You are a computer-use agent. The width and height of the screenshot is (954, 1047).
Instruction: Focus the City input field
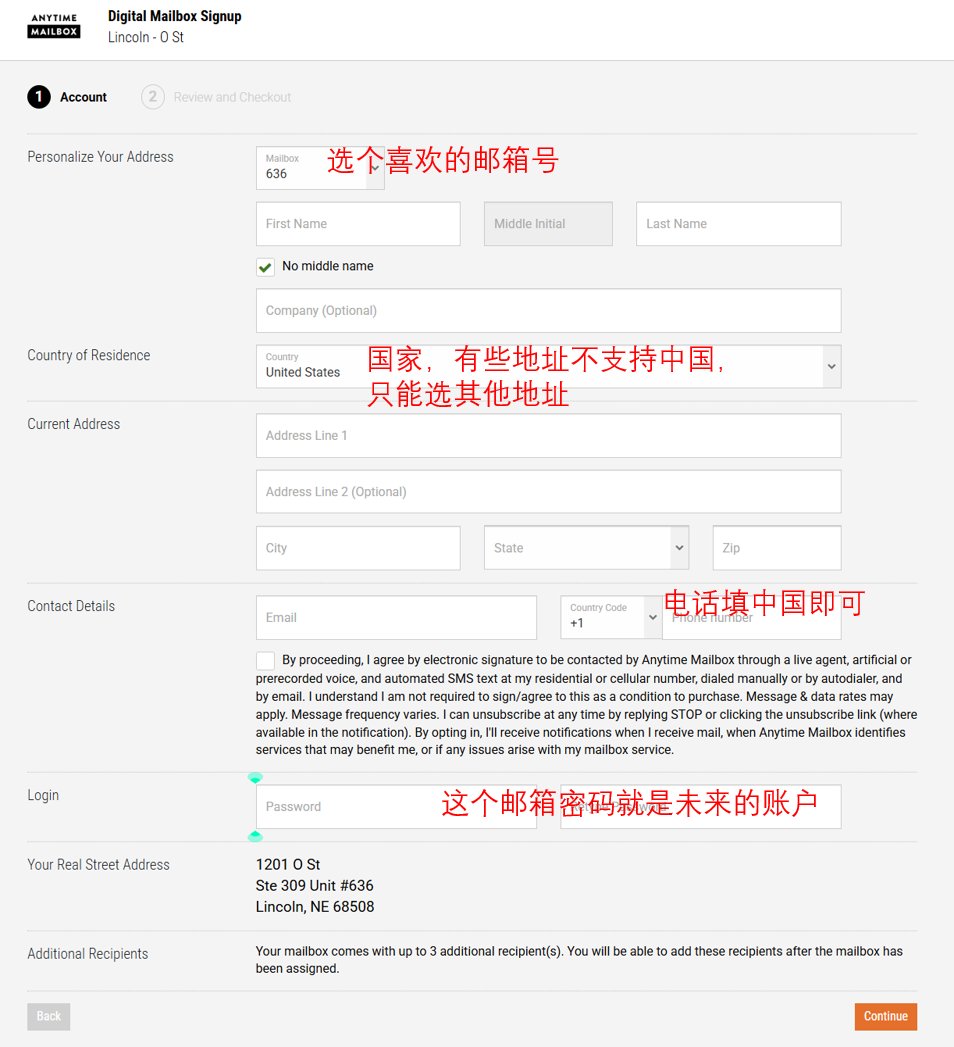click(x=358, y=548)
